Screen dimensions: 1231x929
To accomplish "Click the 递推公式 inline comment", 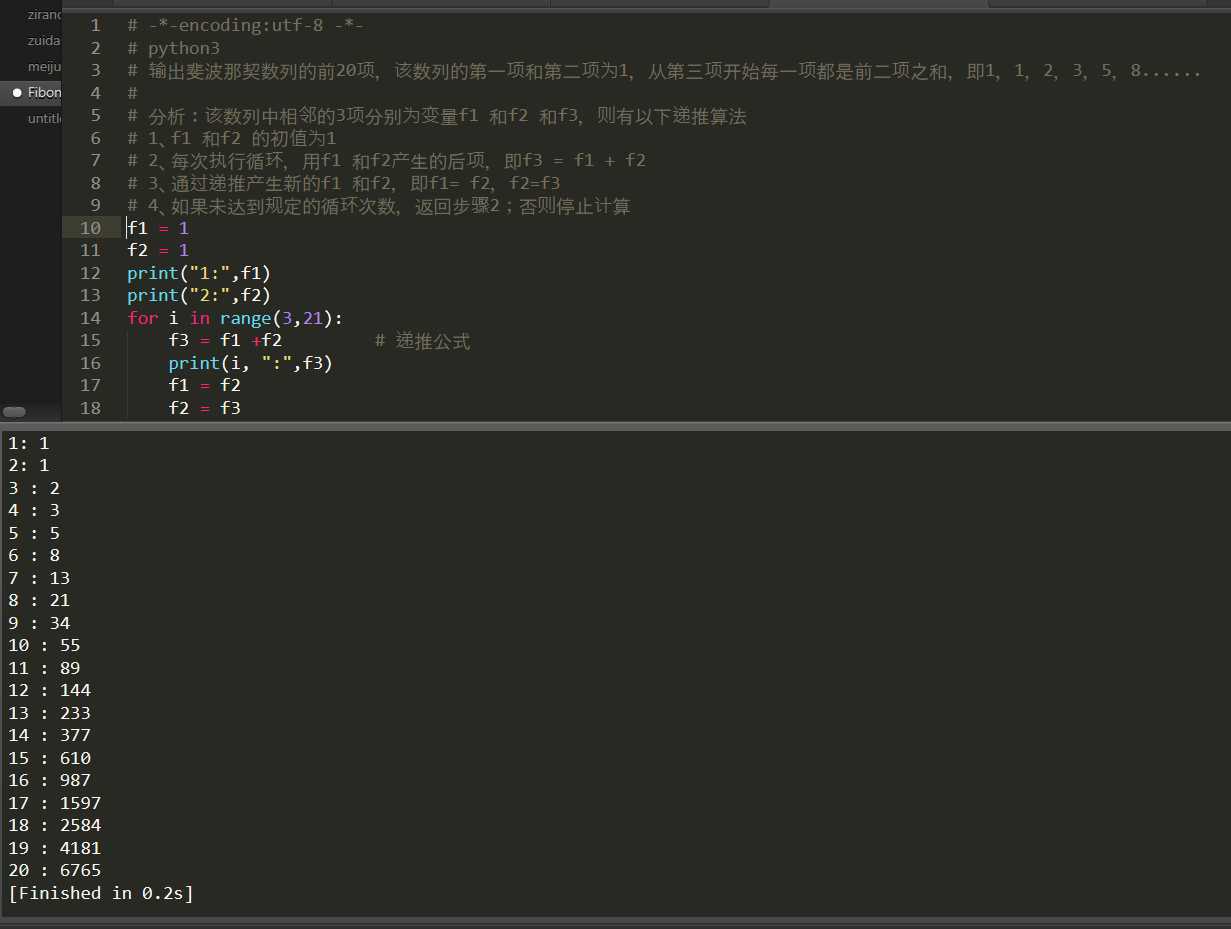I will (x=432, y=341).
